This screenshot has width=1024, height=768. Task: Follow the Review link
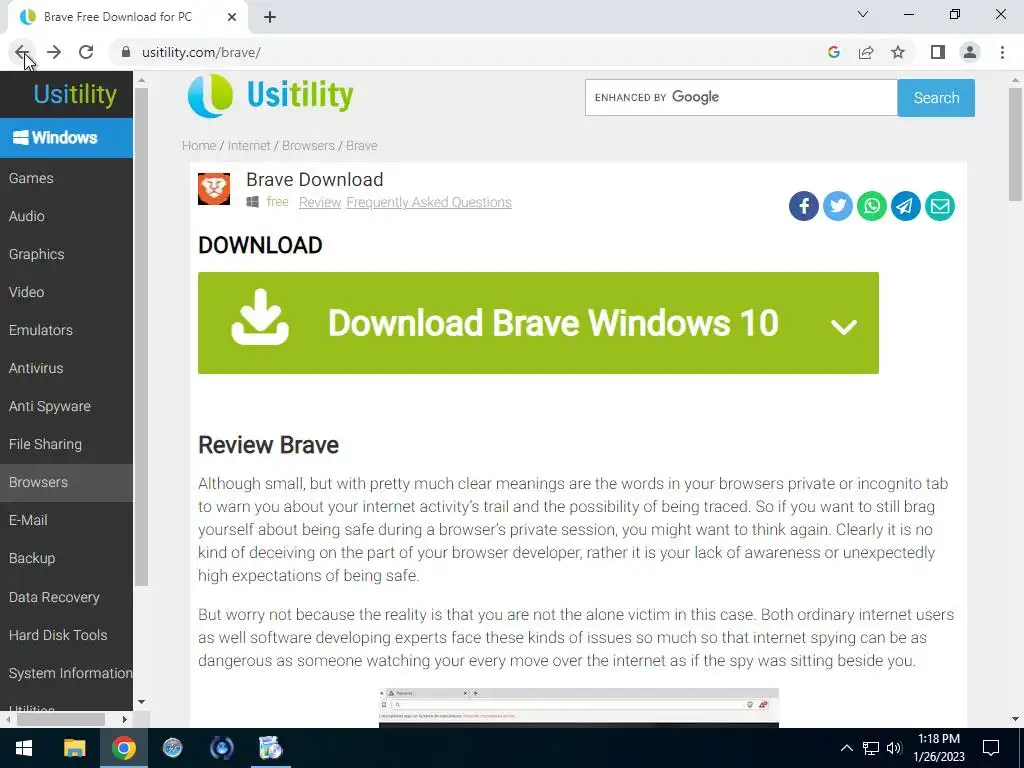(x=320, y=202)
